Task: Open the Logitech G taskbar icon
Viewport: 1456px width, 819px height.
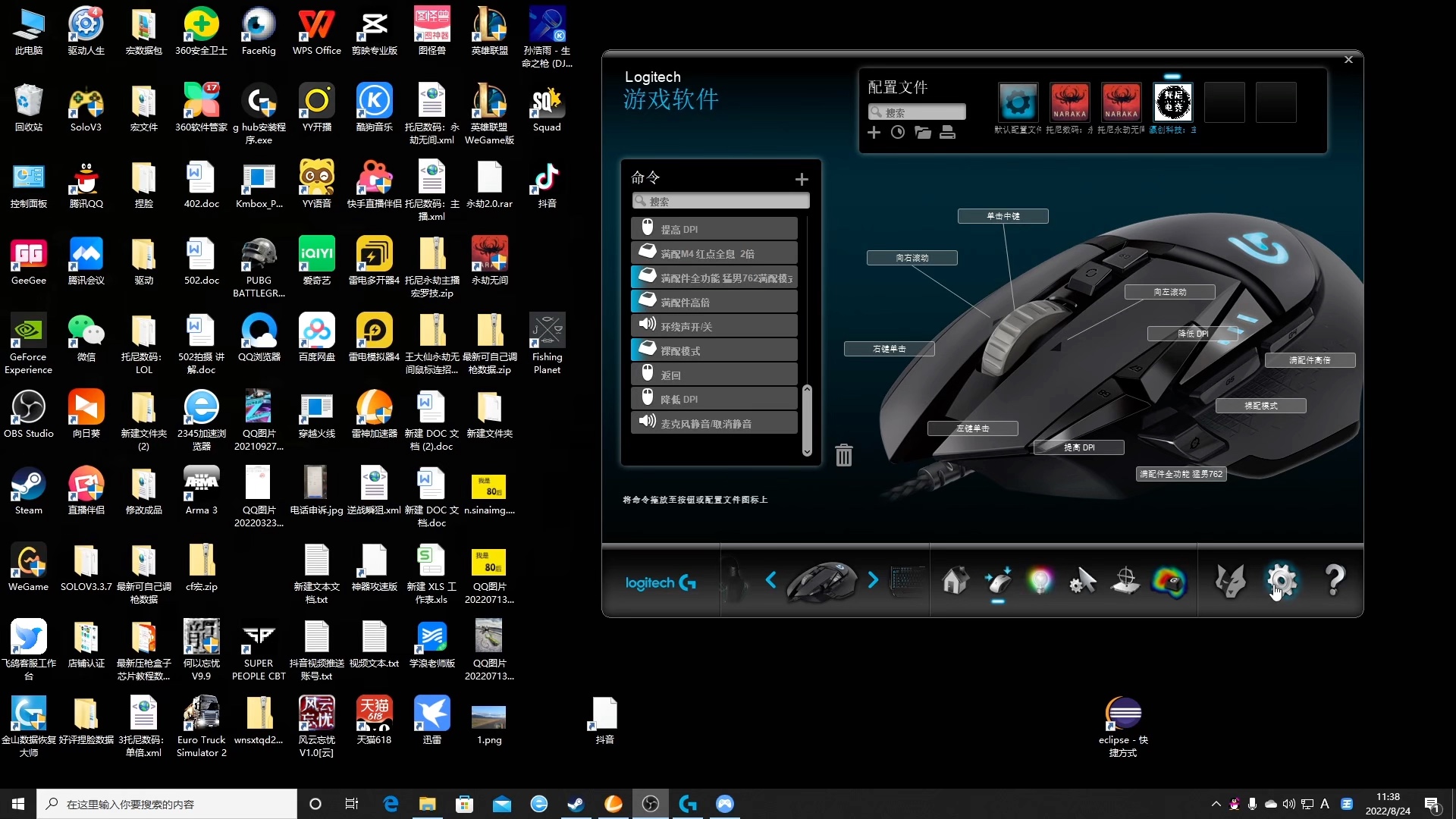Action: click(688, 804)
